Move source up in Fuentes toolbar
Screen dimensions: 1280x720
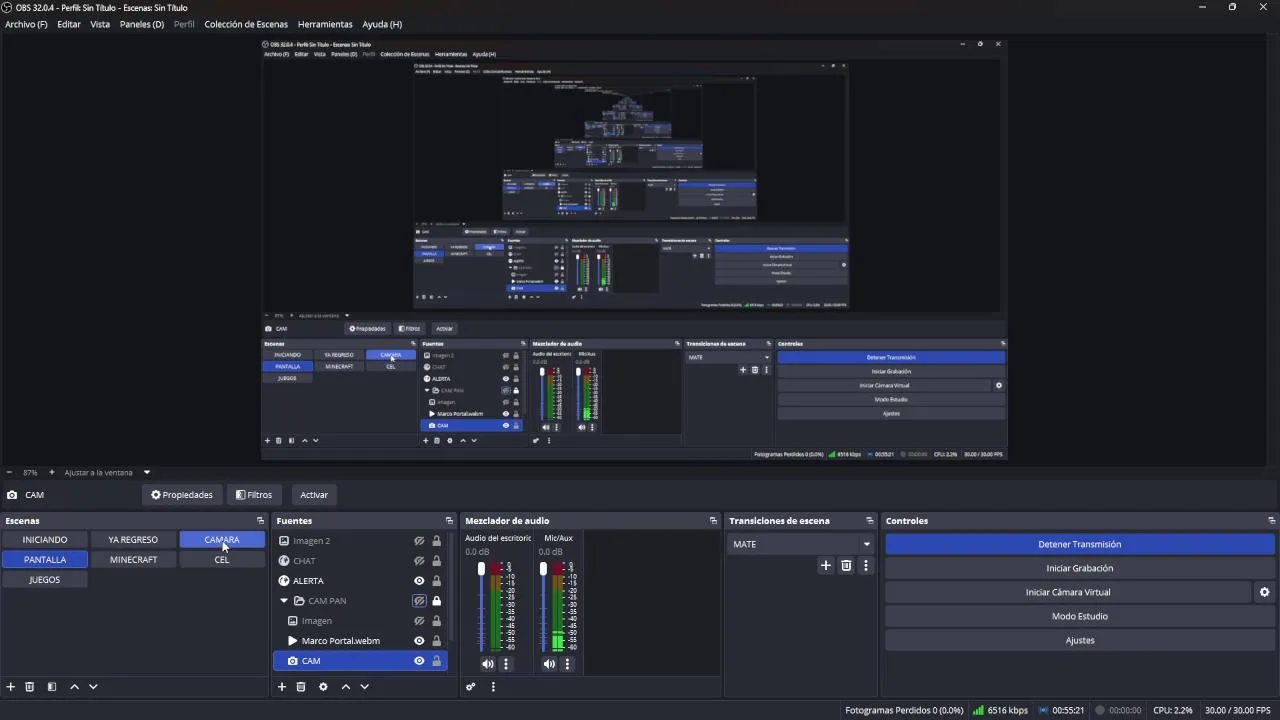pos(346,687)
